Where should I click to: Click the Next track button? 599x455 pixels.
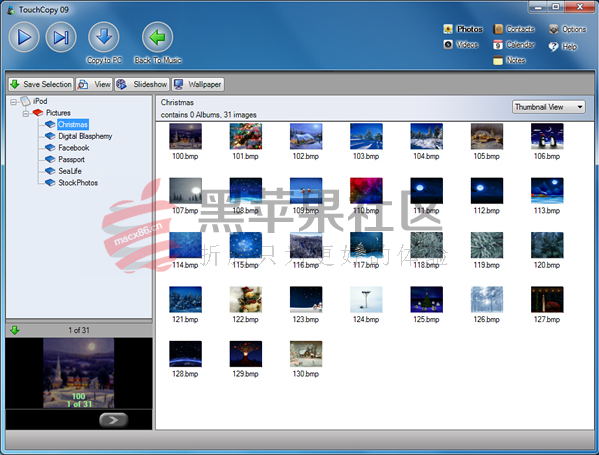click(x=61, y=37)
